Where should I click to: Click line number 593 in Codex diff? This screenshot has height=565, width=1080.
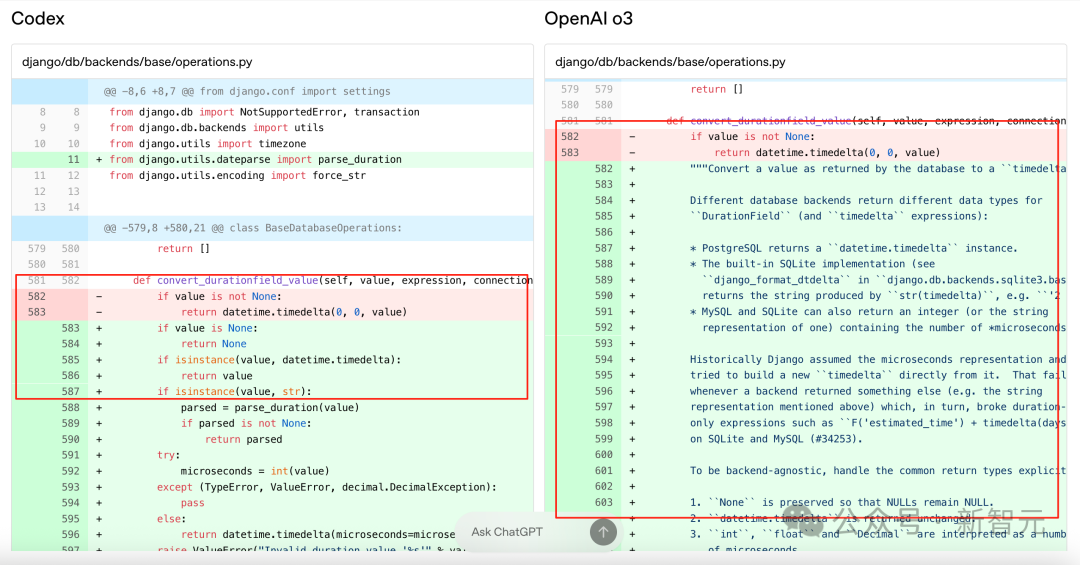70,487
